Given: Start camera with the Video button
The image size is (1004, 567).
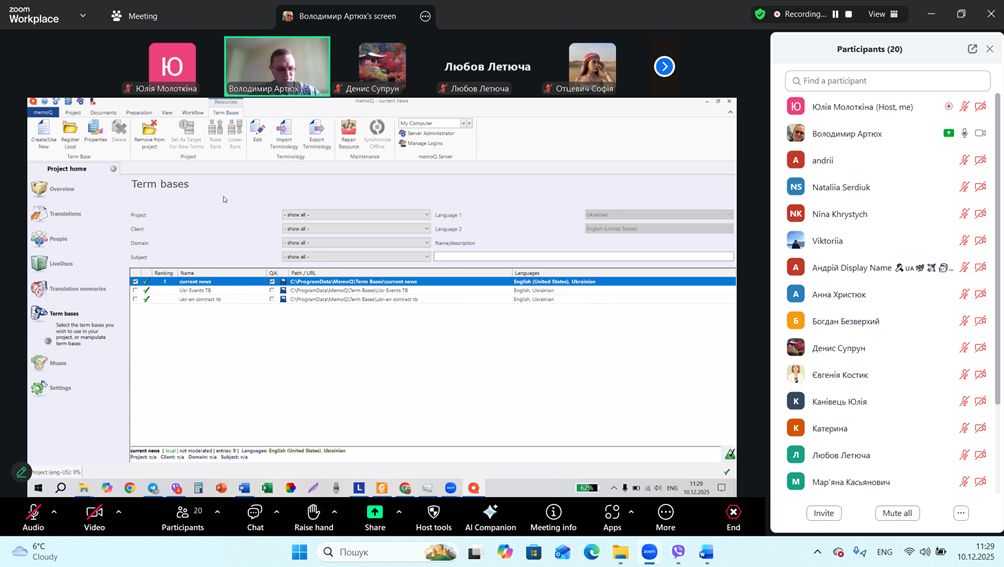Looking at the screenshot, I should point(94,512).
